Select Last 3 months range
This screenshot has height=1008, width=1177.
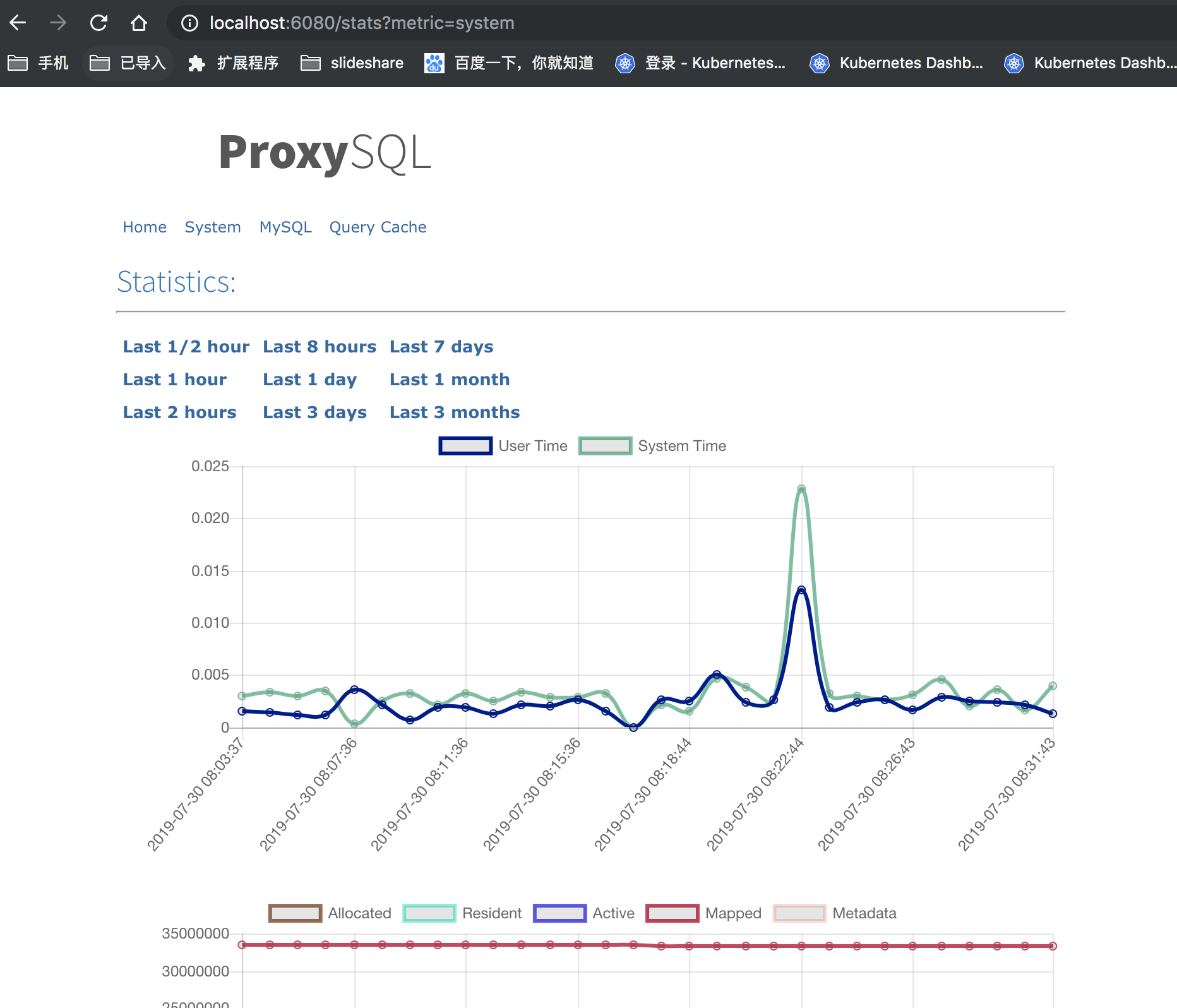[x=455, y=412]
